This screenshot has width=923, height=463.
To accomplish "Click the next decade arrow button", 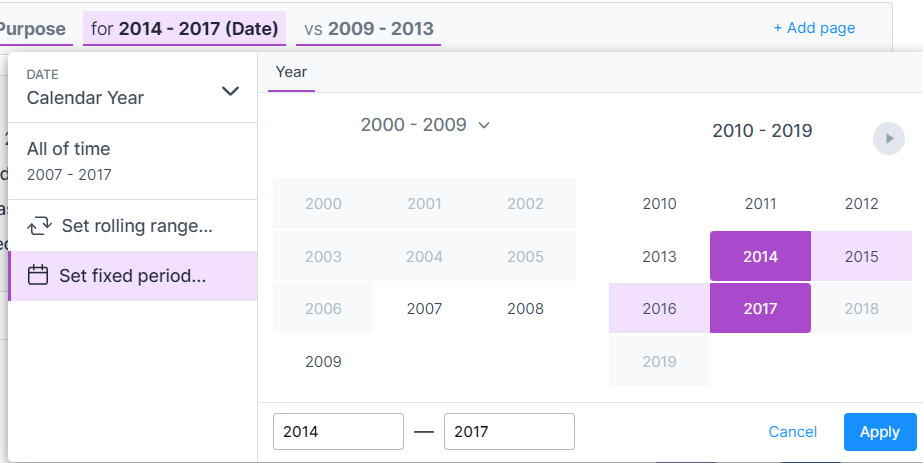I will point(888,138).
